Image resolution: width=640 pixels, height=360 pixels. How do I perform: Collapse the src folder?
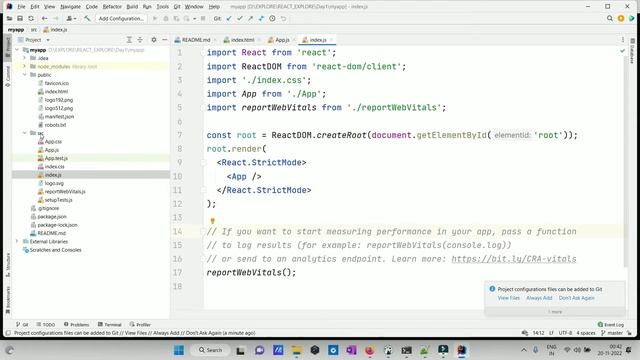tap(24, 133)
